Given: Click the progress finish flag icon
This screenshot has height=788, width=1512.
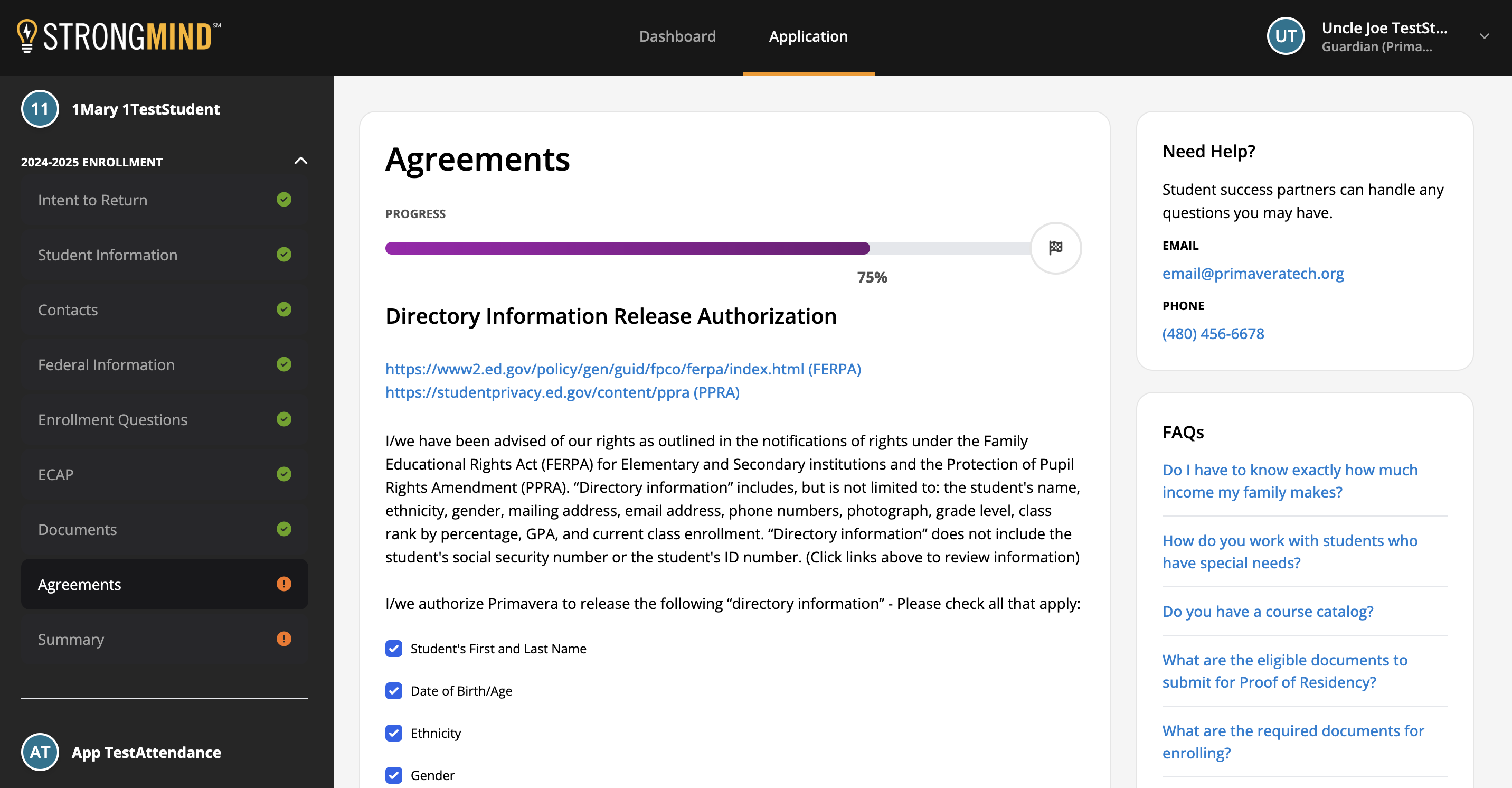Looking at the screenshot, I should pos(1055,247).
